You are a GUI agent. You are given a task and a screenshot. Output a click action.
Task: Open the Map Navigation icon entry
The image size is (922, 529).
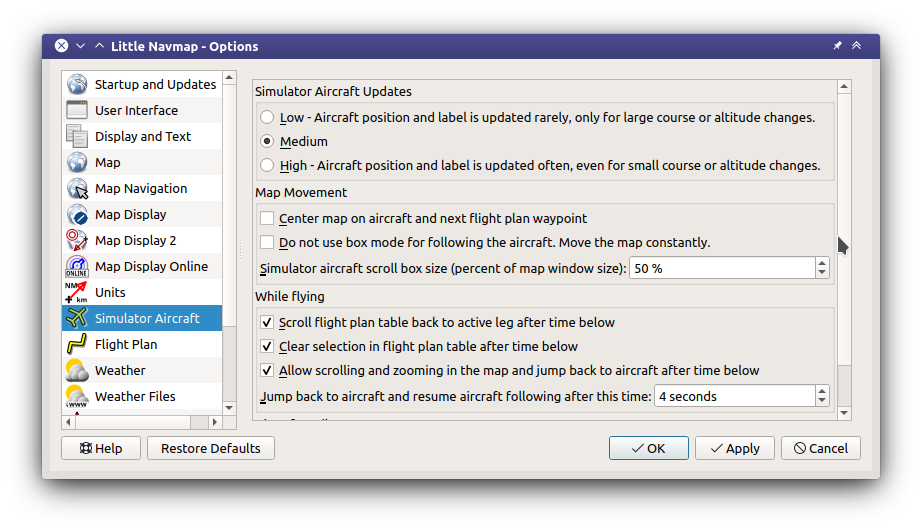[77, 188]
